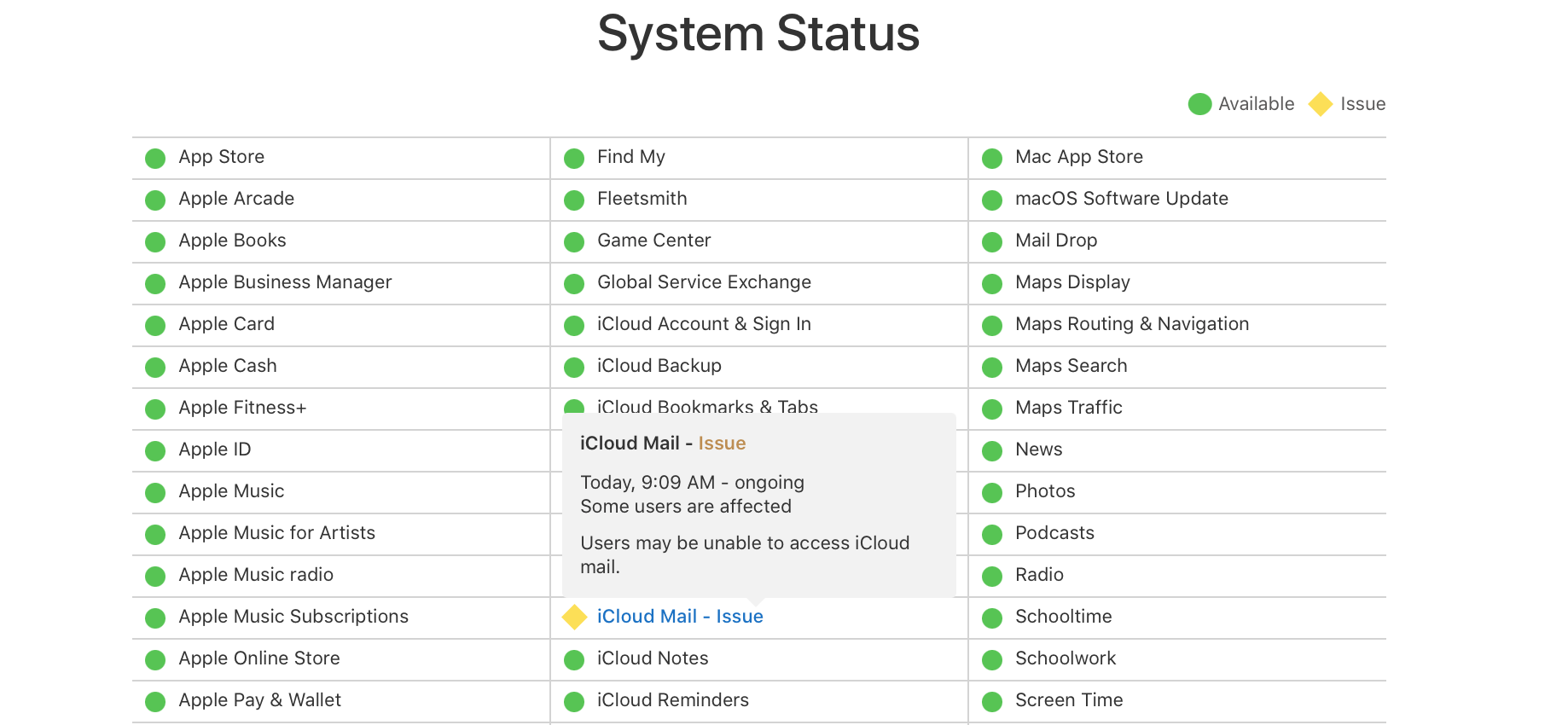Click the System Status heading
Image resolution: width=1568 pixels, height=725 pixels.
click(758, 34)
